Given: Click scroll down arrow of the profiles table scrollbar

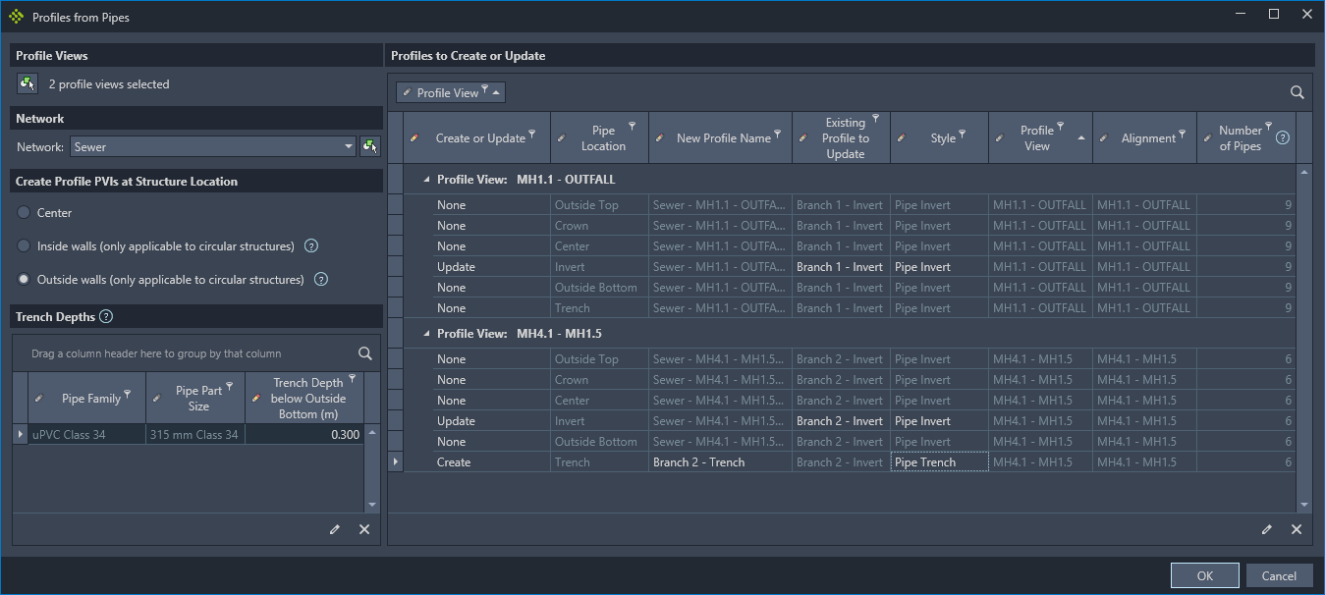Looking at the screenshot, I should 1304,505.
